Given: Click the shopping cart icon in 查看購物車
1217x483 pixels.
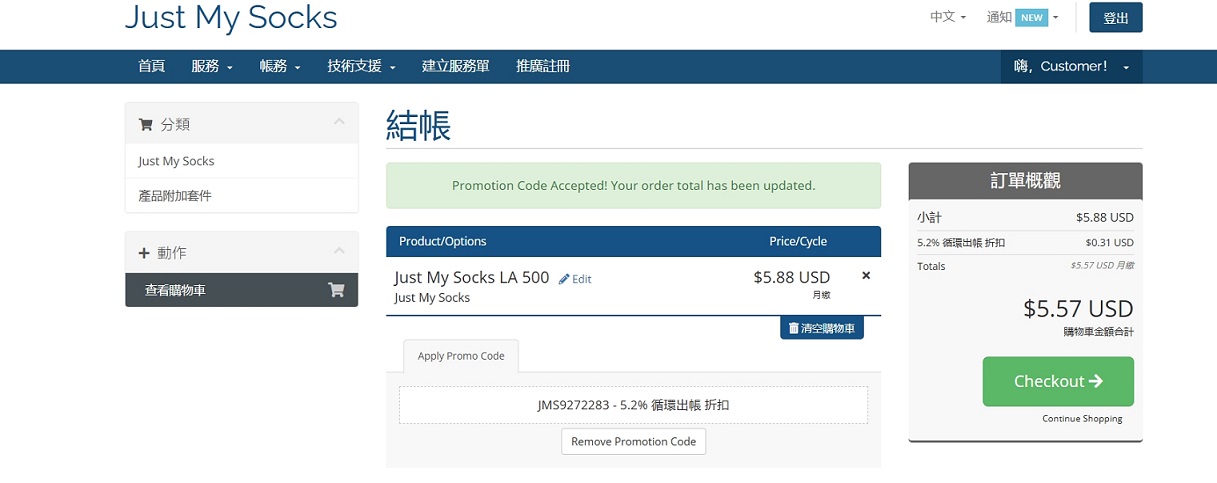Looking at the screenshot, I should [336, 290].
